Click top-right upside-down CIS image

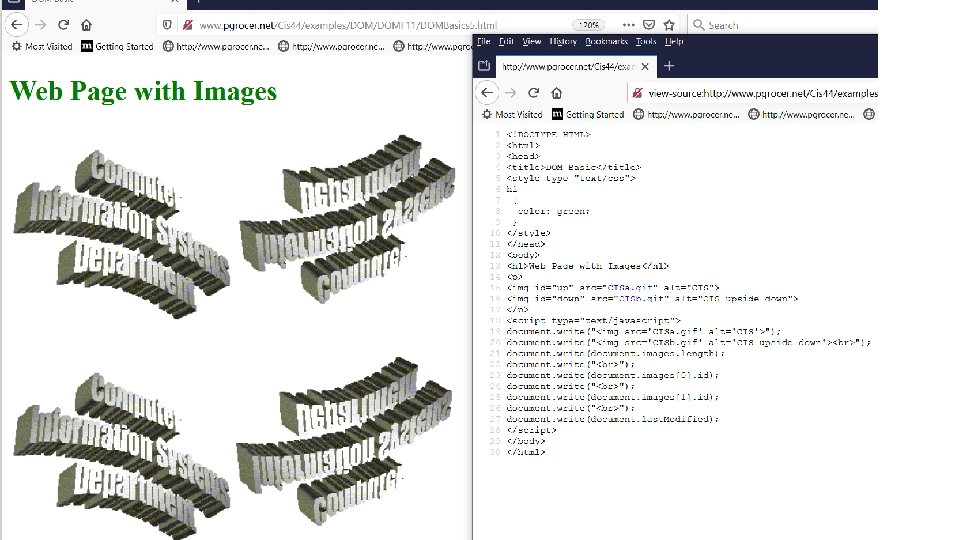(347, 219)
